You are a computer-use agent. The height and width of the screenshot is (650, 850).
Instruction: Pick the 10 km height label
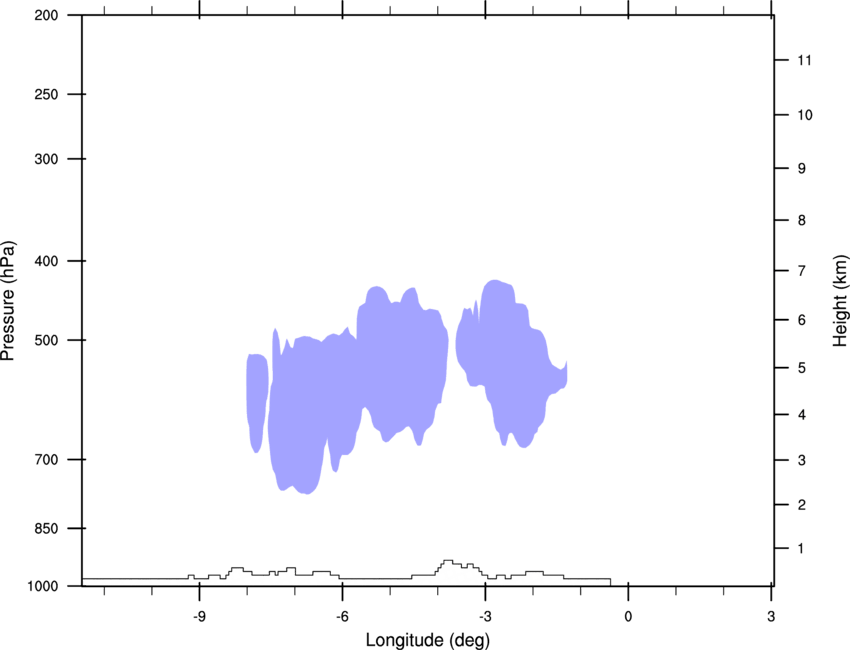[805, 115]
